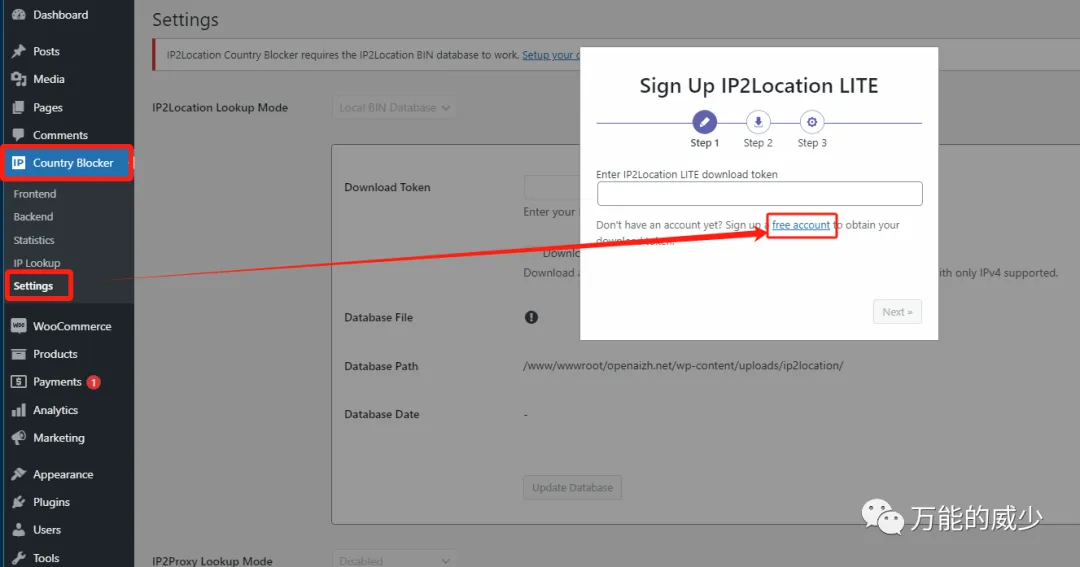
Task: Click the Step 3 gear icon
Action: [x=812, y=123]
